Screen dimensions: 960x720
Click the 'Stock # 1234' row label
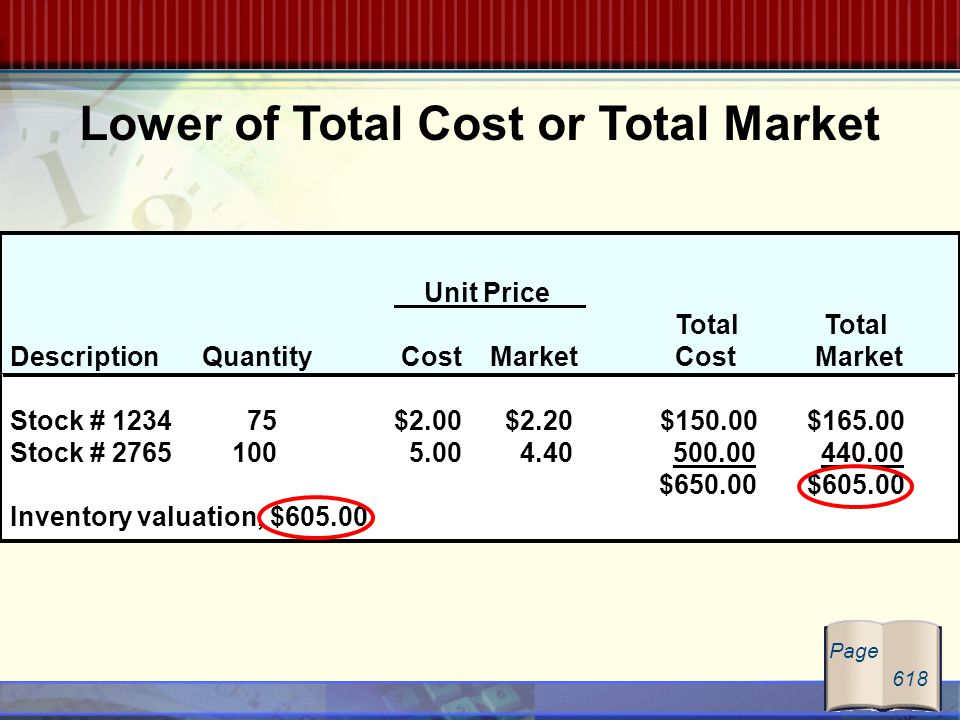pos(91,421)
